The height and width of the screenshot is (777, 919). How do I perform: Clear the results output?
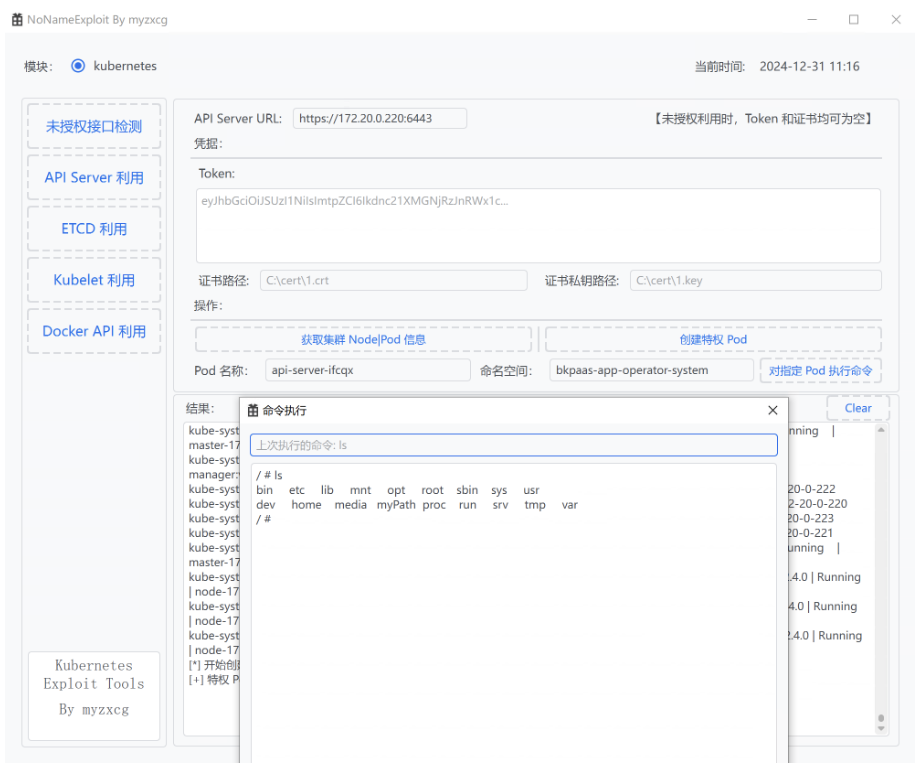pyautogui.click(x=858, y=408)
